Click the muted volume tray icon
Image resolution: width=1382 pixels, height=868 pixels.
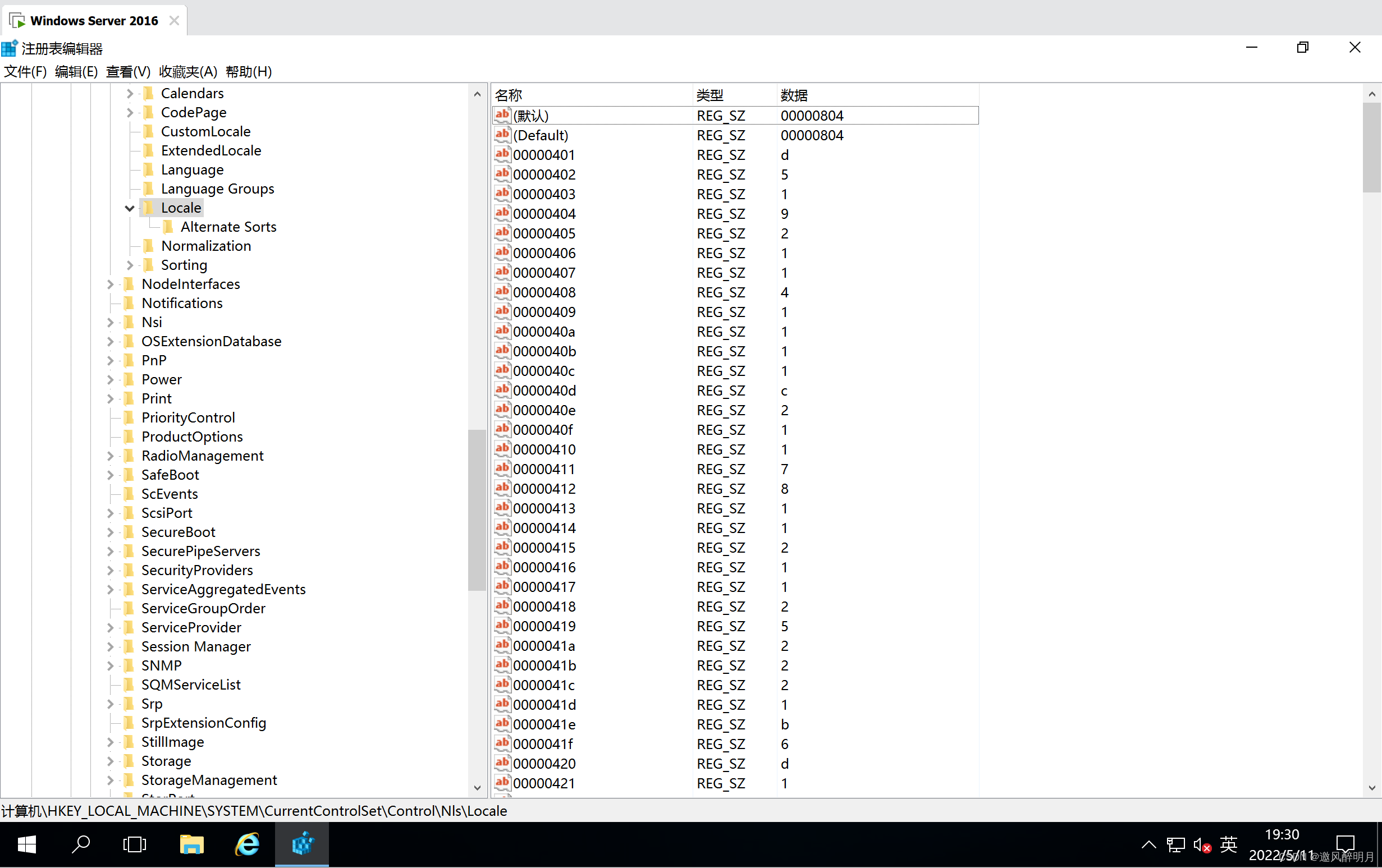pyautogui.click(x=1202, y=844)
